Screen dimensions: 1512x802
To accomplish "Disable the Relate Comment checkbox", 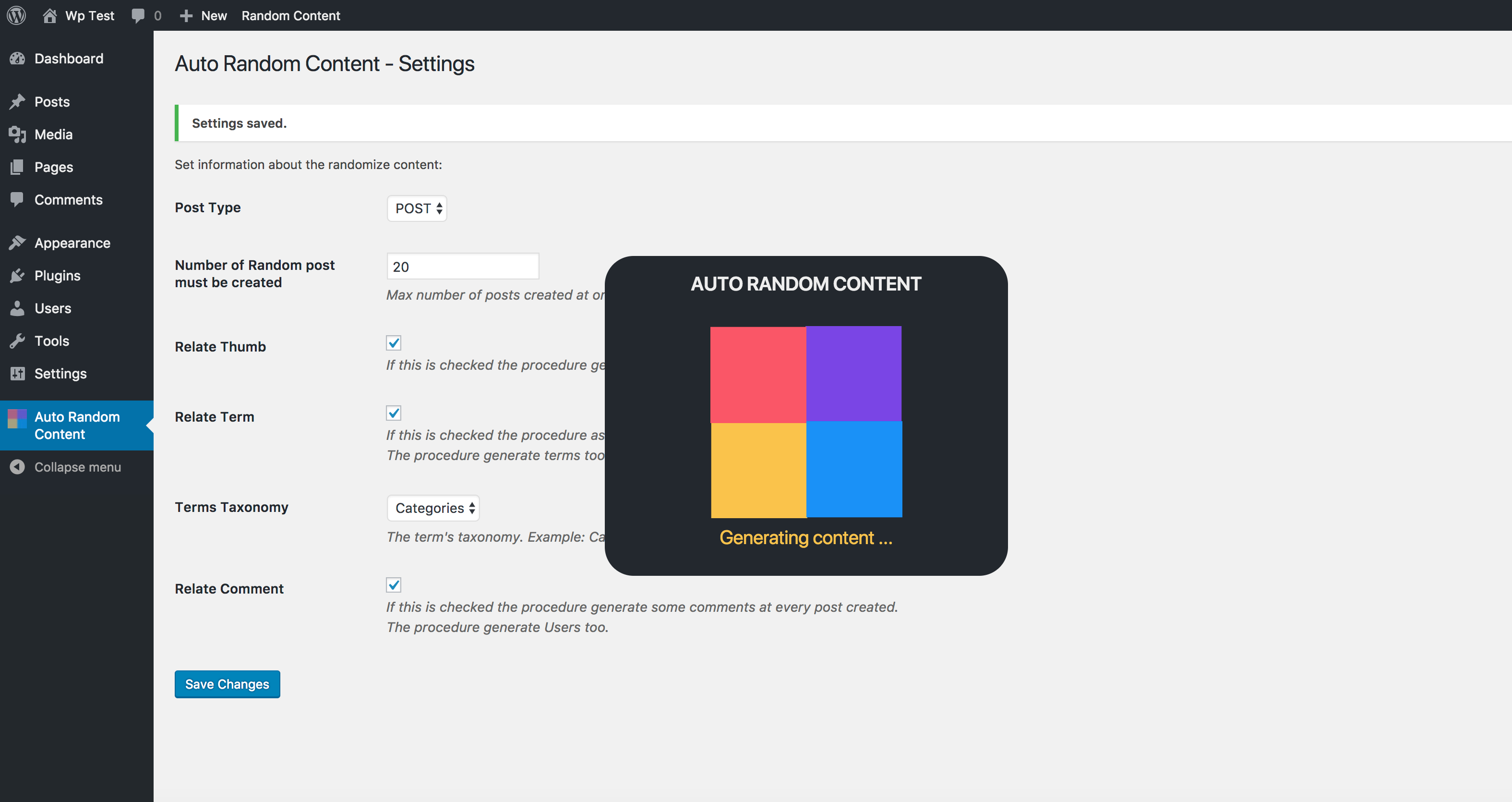I will pyautogui.click(x=393, y=585).
